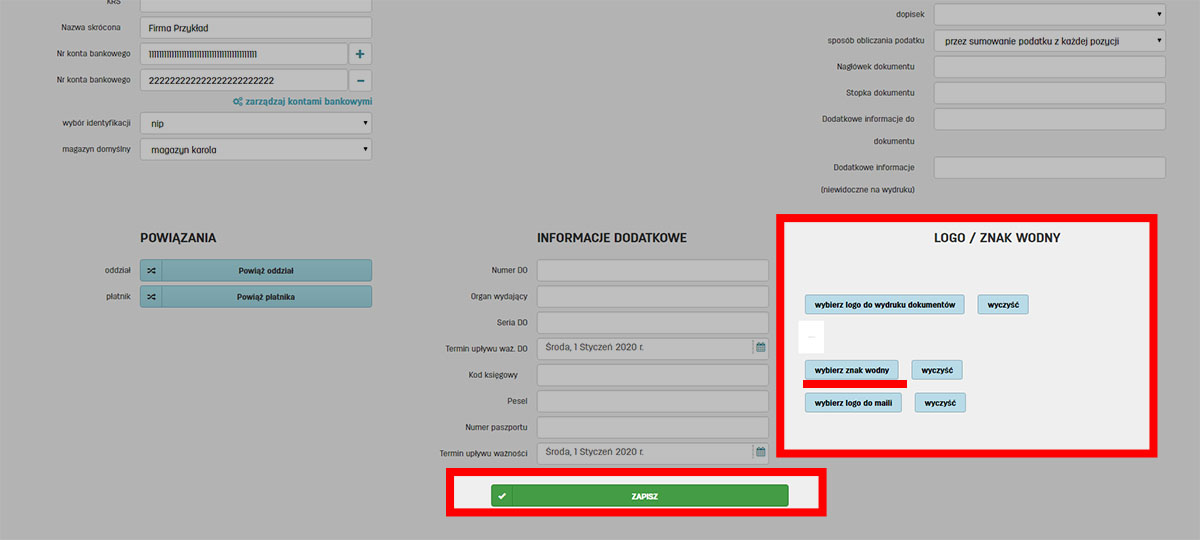Screen dimensions: 1200x540
Task: Focus the Nazwa skrócona input field
Action: click(255, 28)
